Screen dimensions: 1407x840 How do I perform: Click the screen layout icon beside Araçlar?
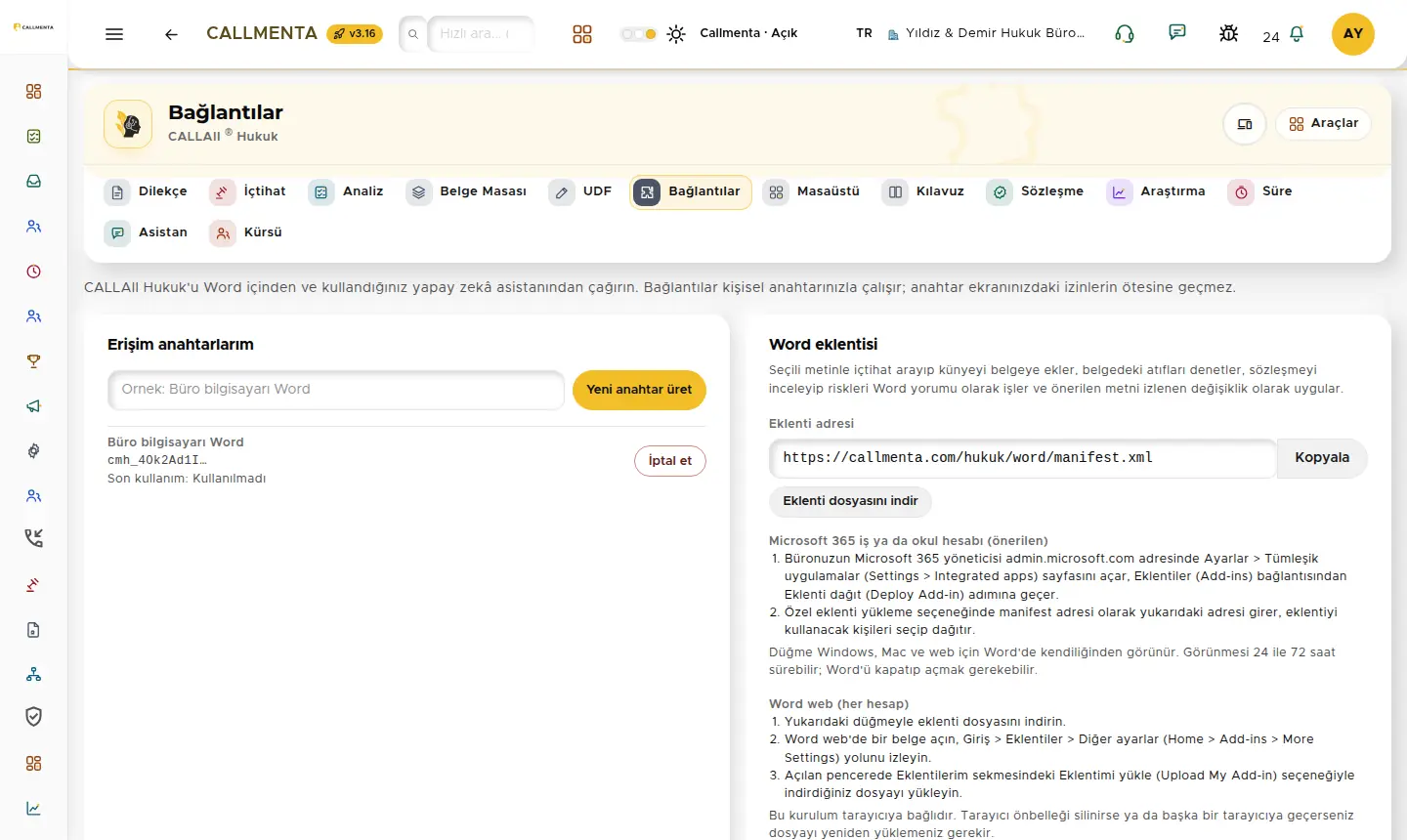(x=1245, y=124)
